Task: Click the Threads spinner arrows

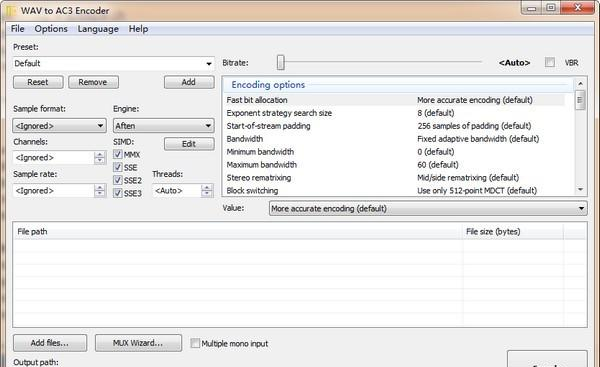Action: tap(207, 191)
